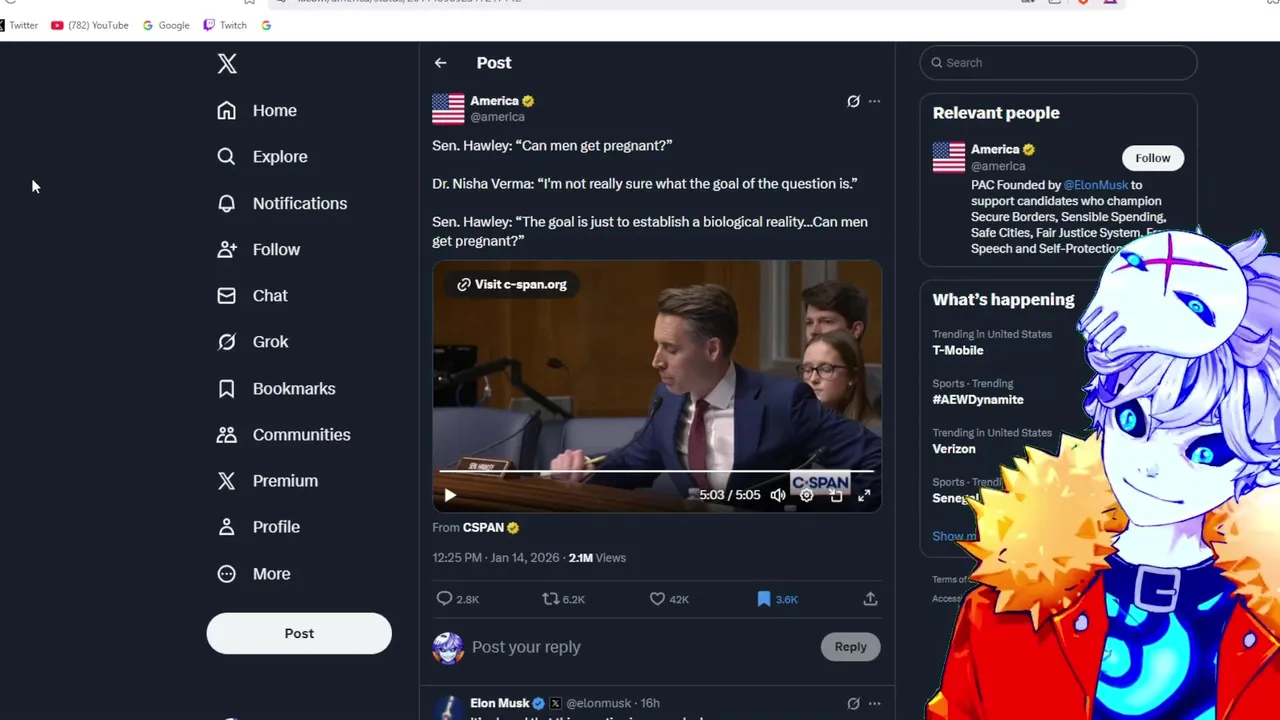Image resolution: width=1280 pixels, height=720 pixels.
Task: Open Chat in the sidebar
Action: click(252, 295)
